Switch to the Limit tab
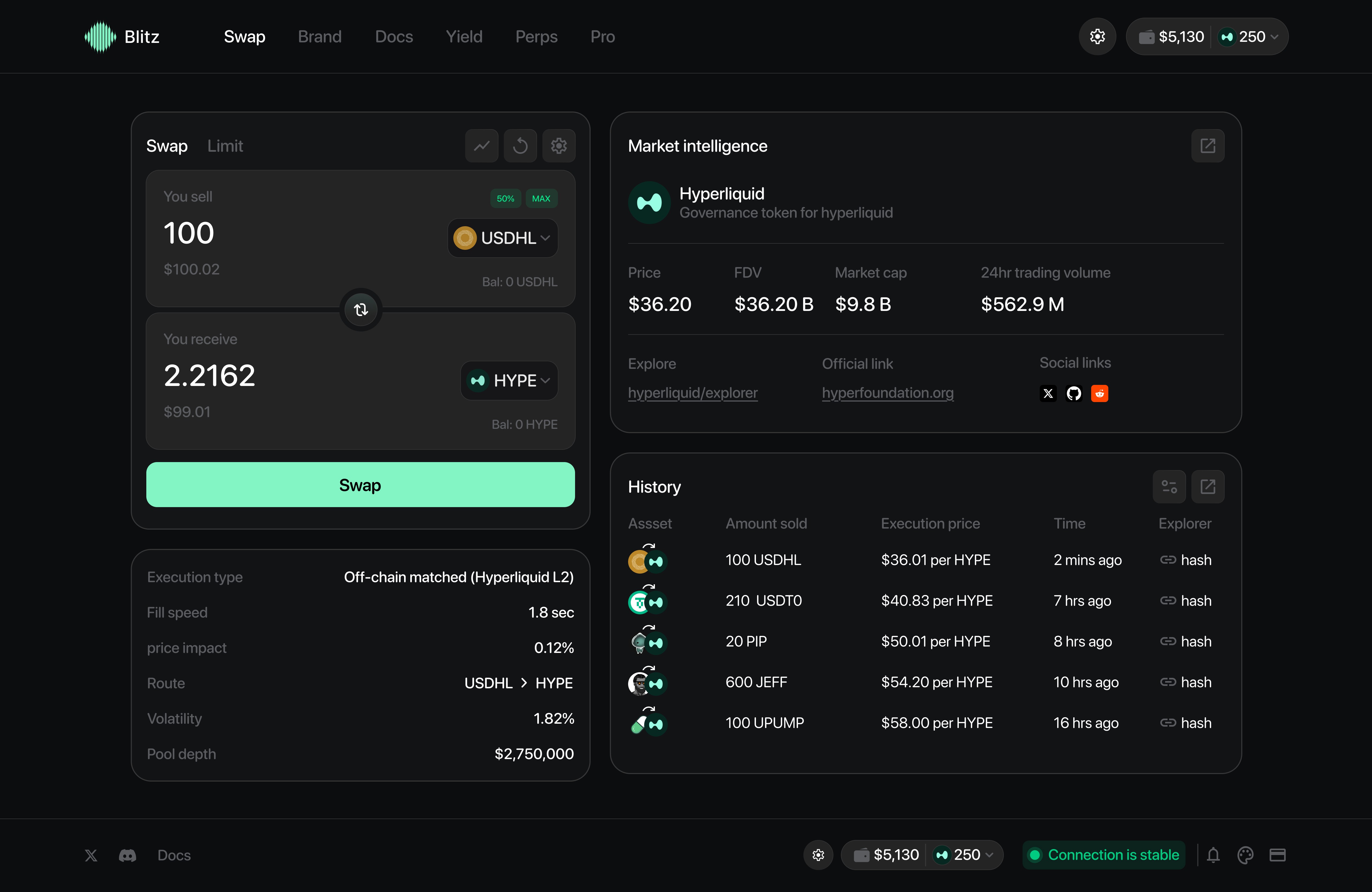1372x892 pixels. point(225,146)
